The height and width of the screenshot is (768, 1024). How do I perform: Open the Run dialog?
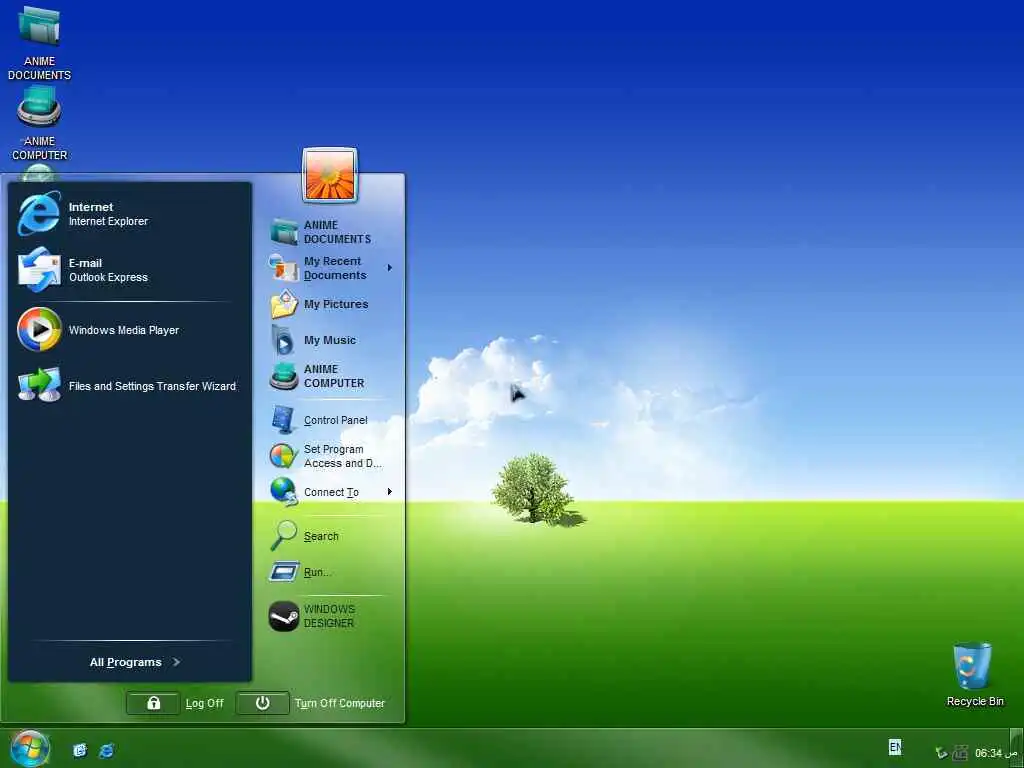point(330,572)
